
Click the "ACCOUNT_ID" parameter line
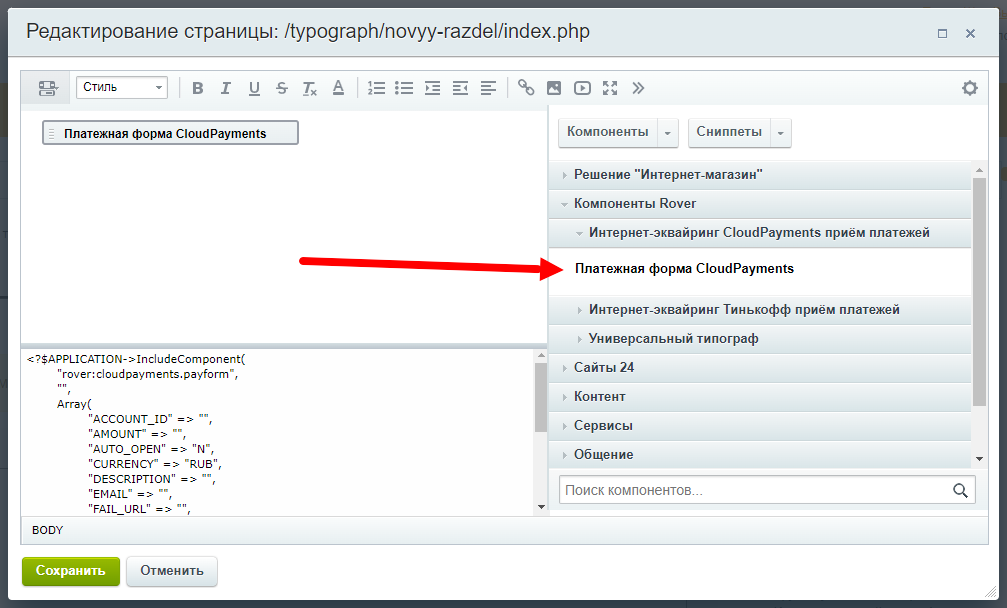pyautogui.click(x=150, y=419)
